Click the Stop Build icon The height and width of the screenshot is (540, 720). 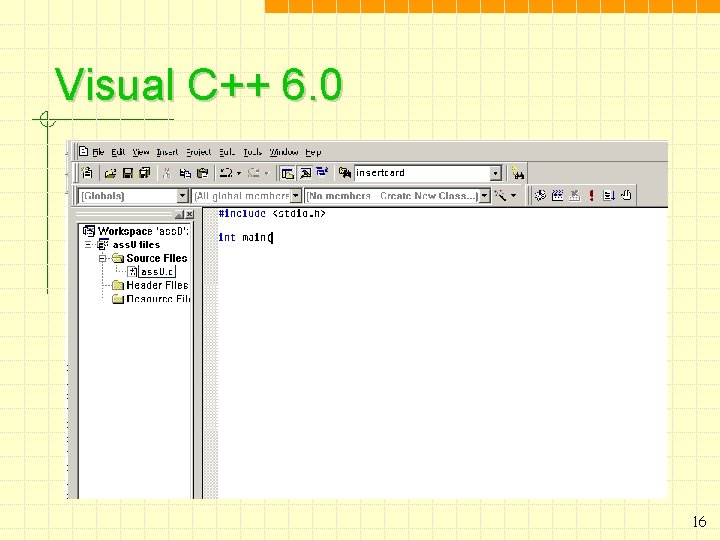point(574,196)
